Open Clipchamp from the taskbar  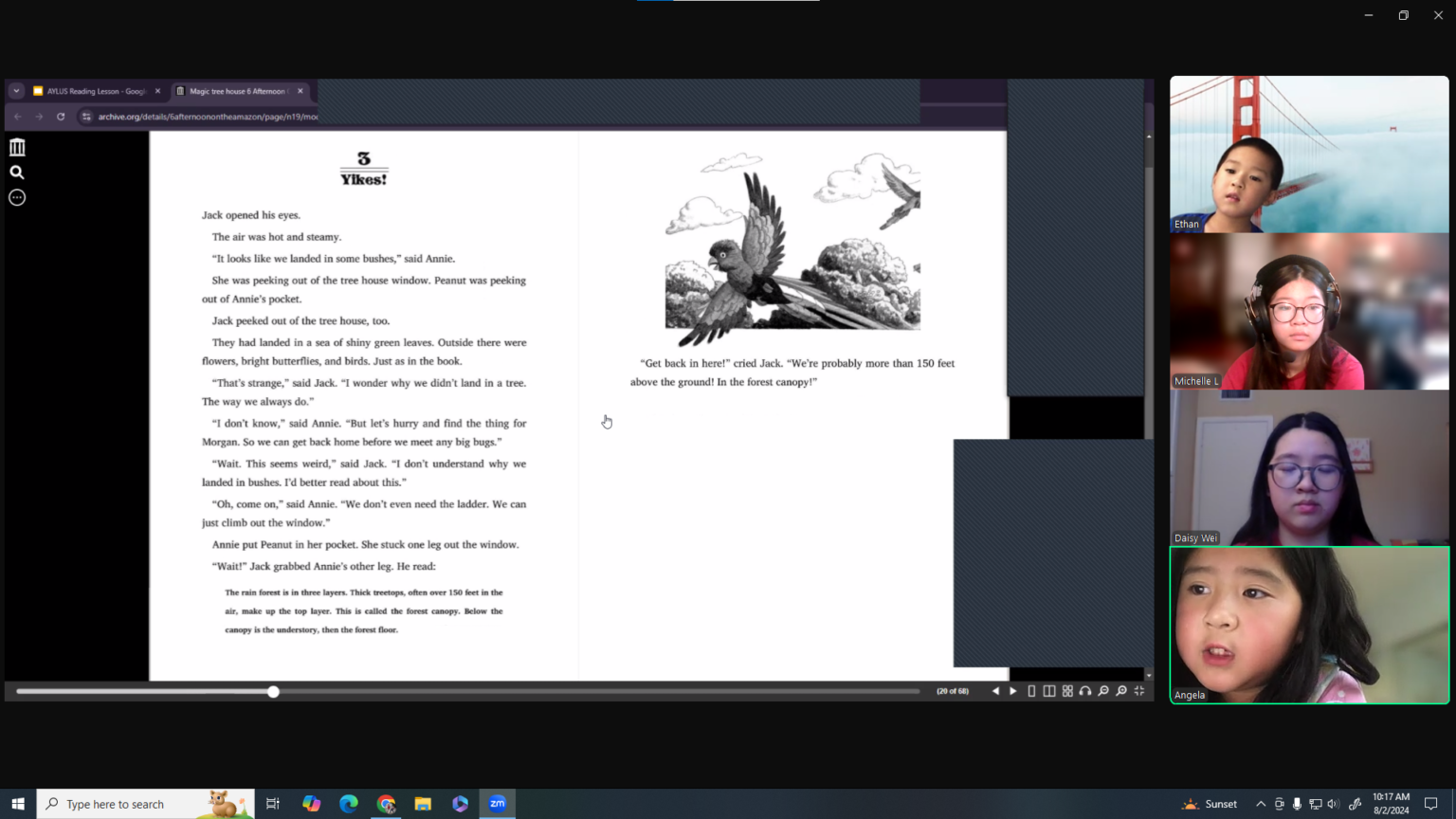(x=461, y=804)
